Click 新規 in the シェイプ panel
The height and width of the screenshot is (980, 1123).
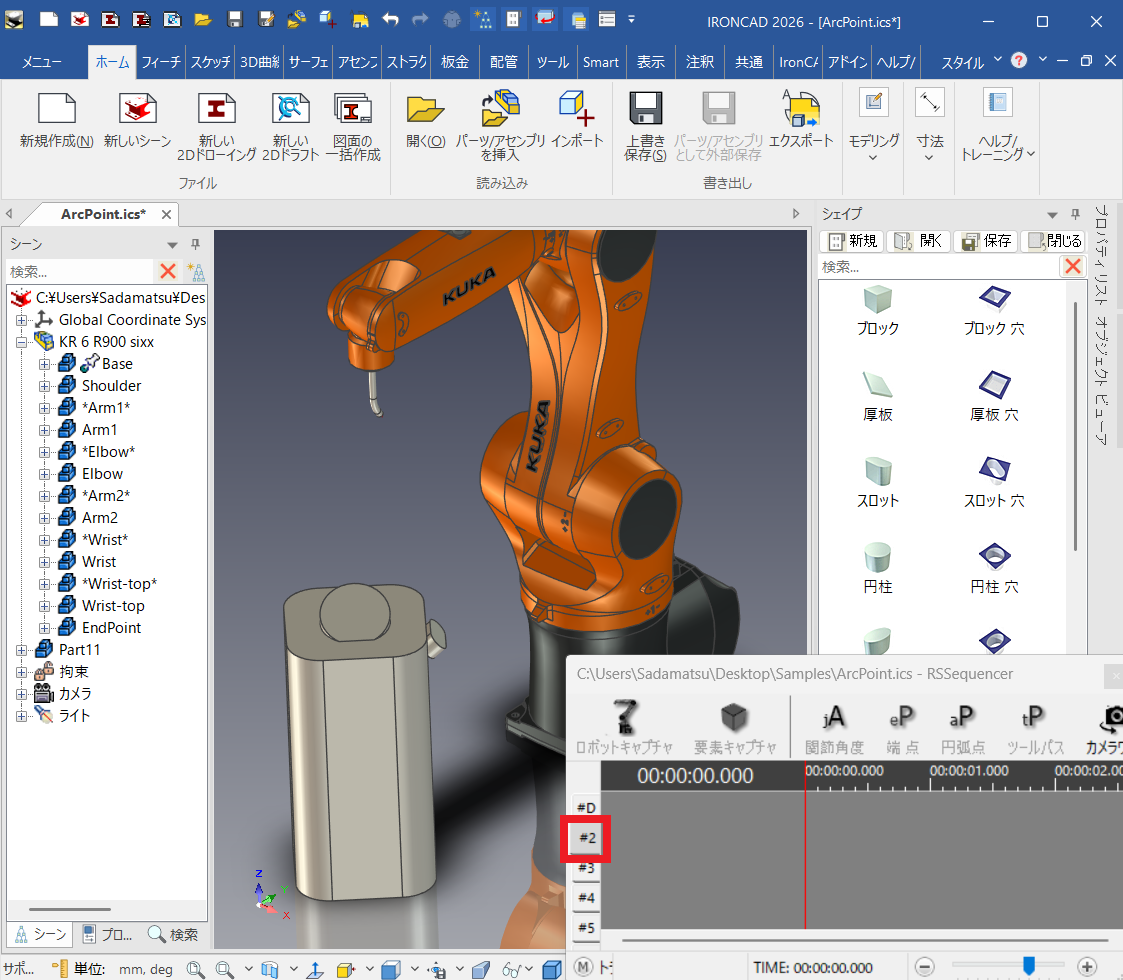click(852, 241)
